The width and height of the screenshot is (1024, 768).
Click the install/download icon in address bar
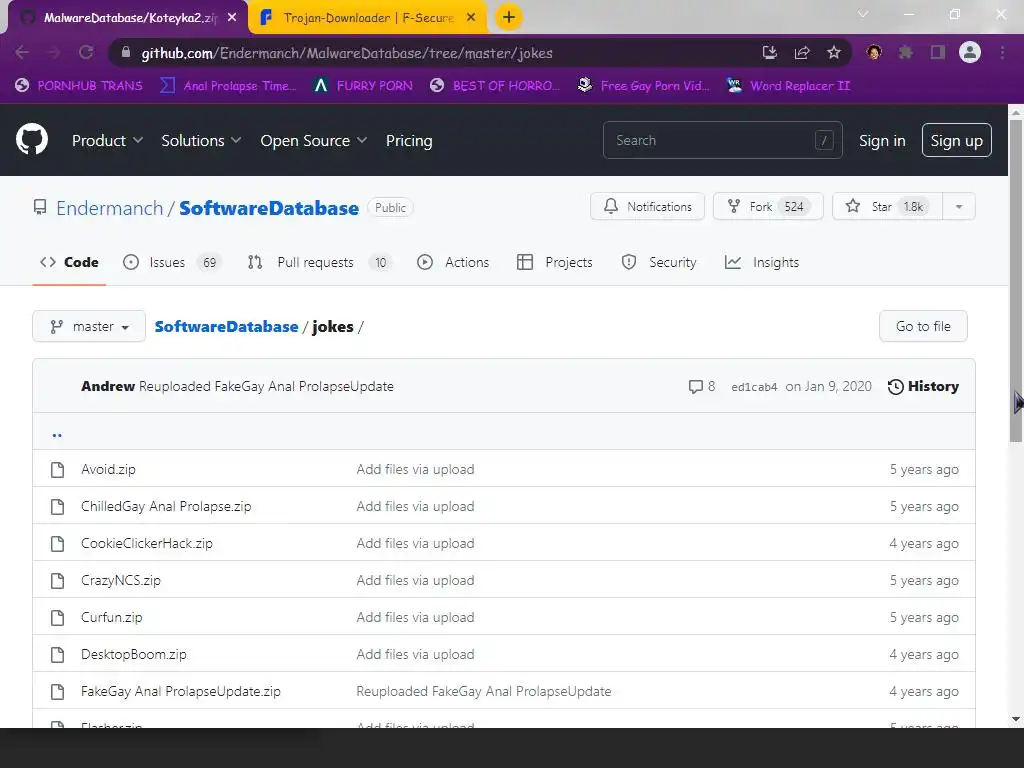click(x=770, y=52)
